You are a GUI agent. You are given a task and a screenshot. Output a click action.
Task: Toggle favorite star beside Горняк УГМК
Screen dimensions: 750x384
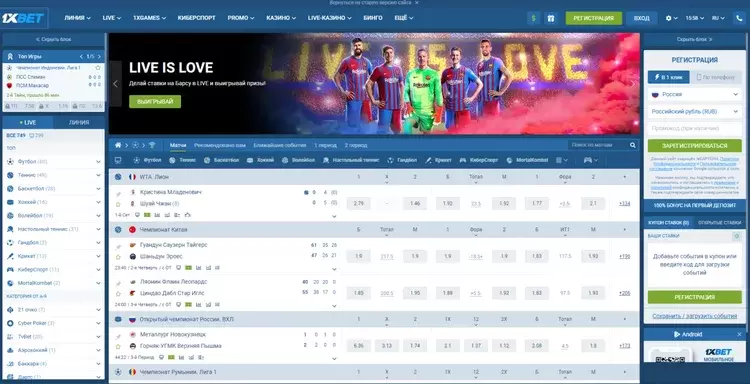[x=118, y=346]
